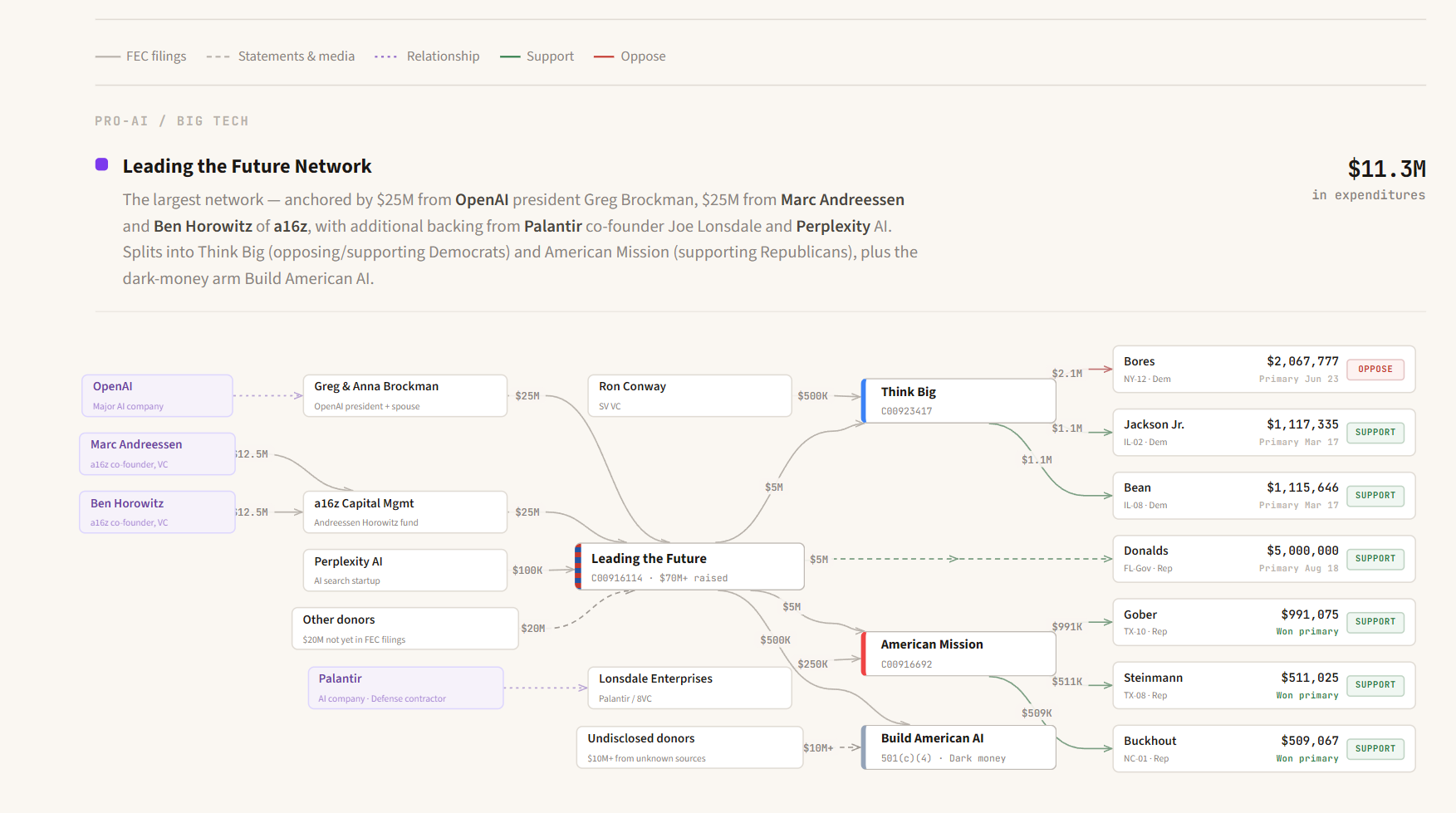The image size is (1456, 813).
Task: Click the Other donors card
Action: pyautogui.click(x=404, y=628)
